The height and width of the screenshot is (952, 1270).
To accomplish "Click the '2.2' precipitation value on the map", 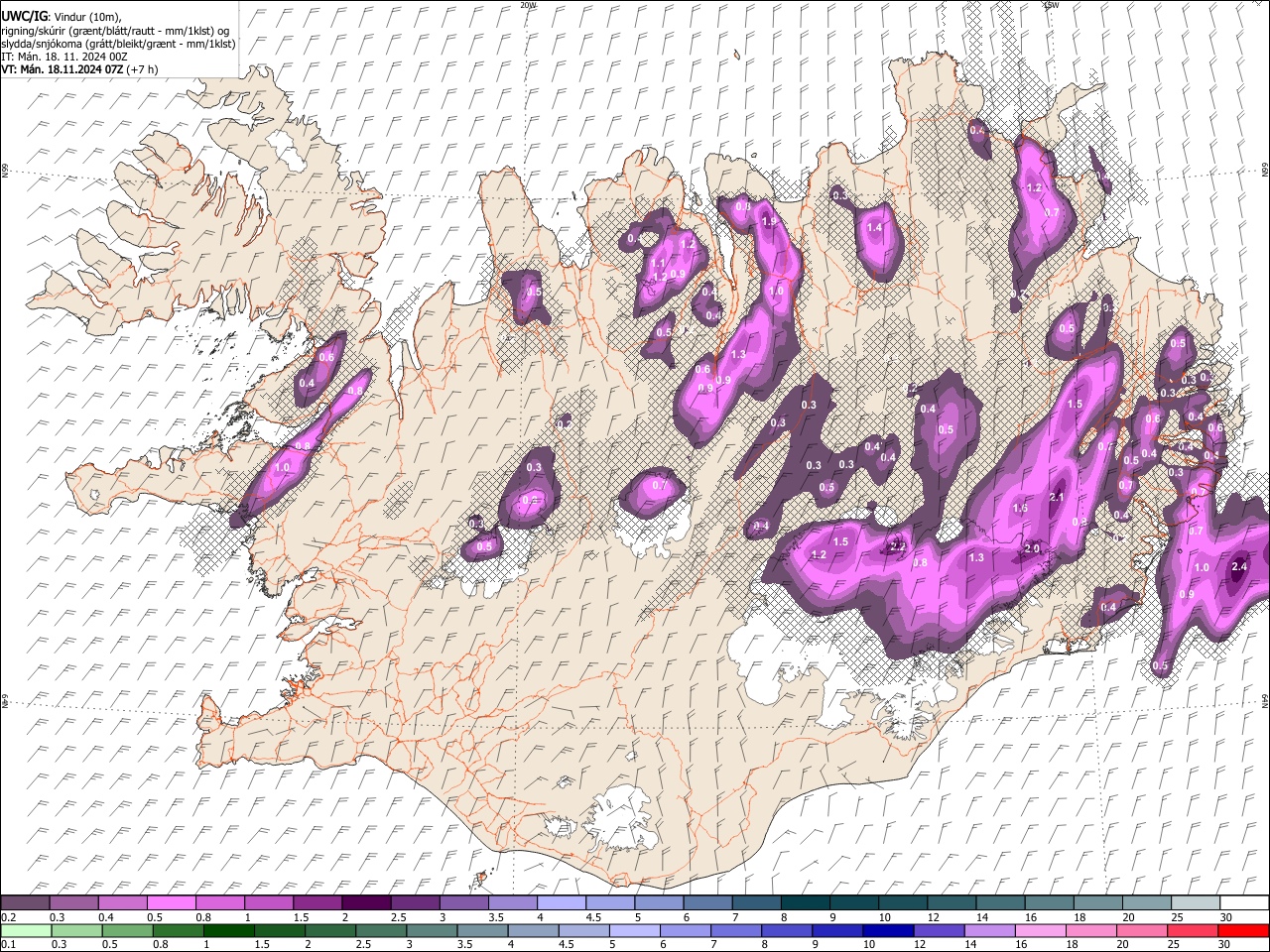I will point(898,546).
